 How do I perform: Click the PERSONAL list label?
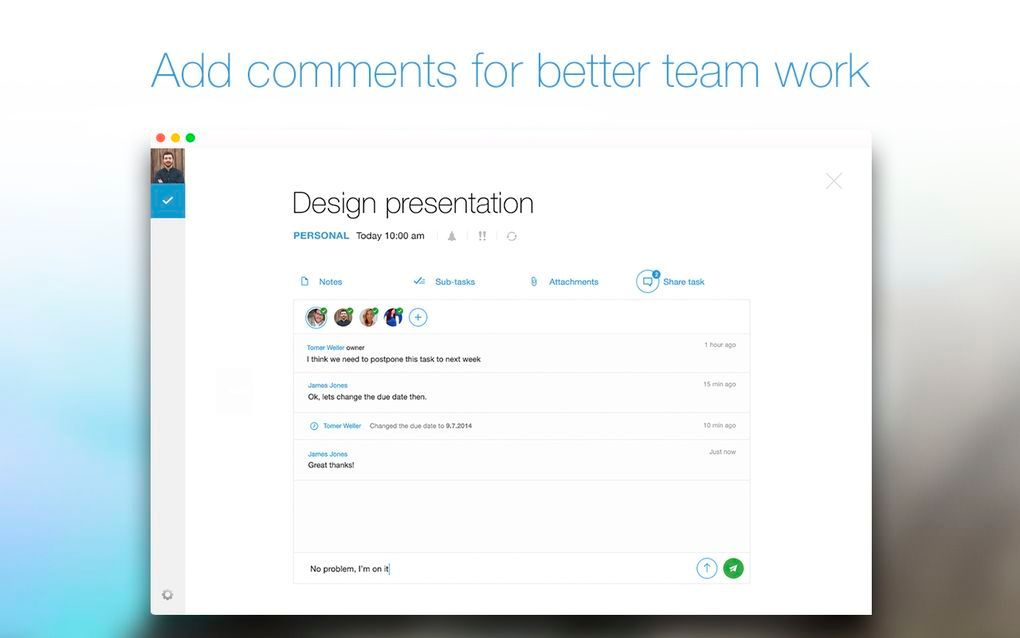pos(321,236)
